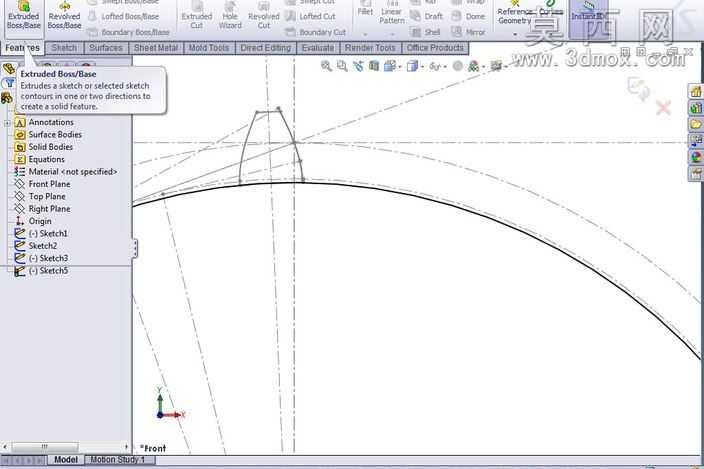Switch to the Evaluate tab
The height and width of the screenshot is (469, 704).
point(318,48)
